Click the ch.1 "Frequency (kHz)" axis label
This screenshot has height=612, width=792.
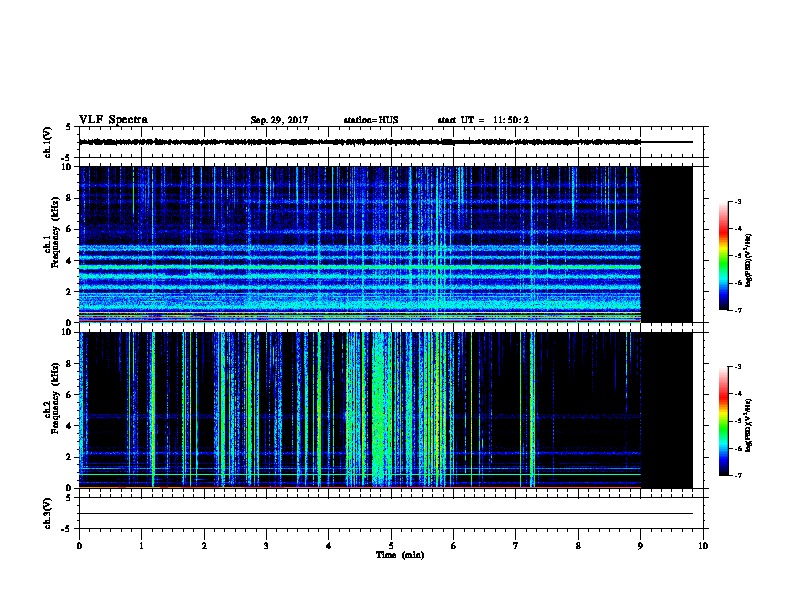coord(55,232)
